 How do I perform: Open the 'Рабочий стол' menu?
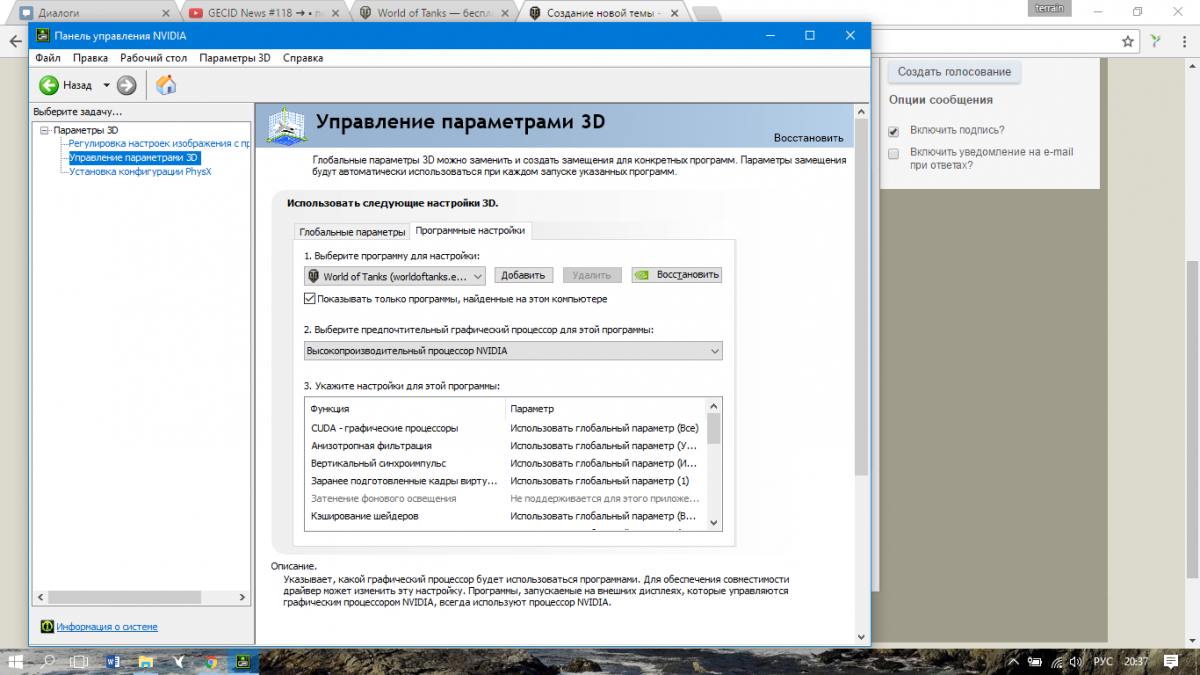(153, 58)
